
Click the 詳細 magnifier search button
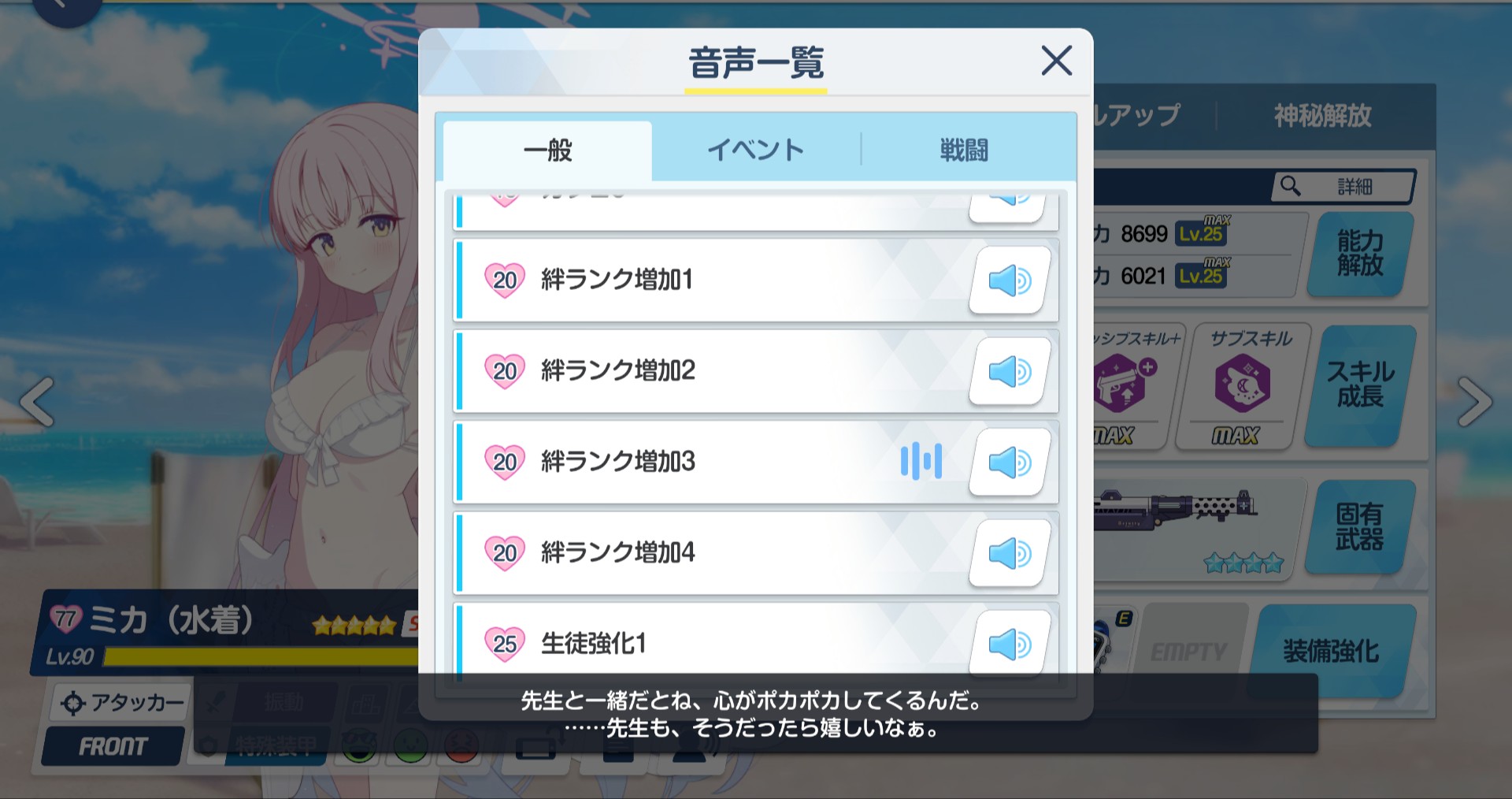pos(1343,187)
